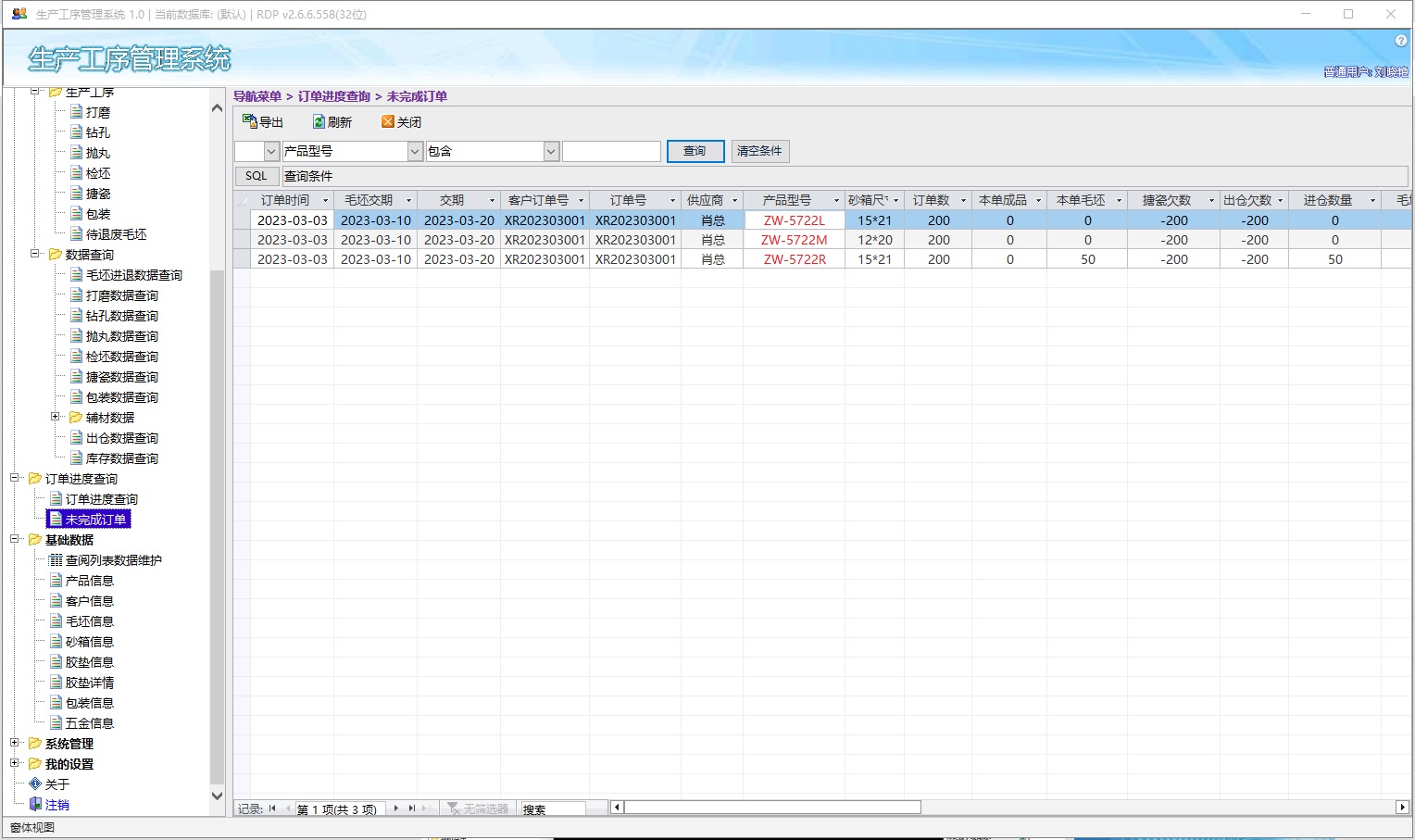
Task: Open 产品信息 item
Action: [x=89, y=581]
